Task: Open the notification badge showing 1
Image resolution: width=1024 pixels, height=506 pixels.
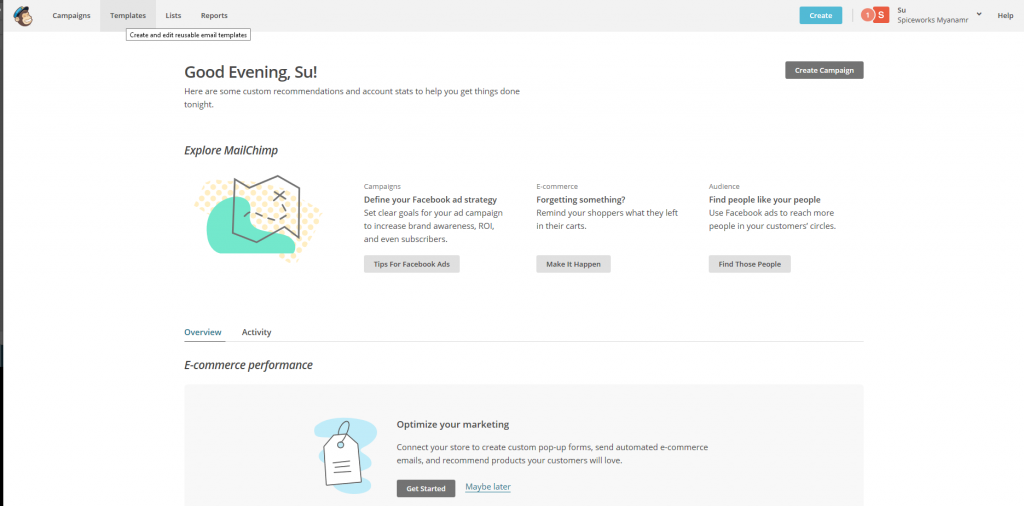Action: pyautogui.click(x=867, y=15)
